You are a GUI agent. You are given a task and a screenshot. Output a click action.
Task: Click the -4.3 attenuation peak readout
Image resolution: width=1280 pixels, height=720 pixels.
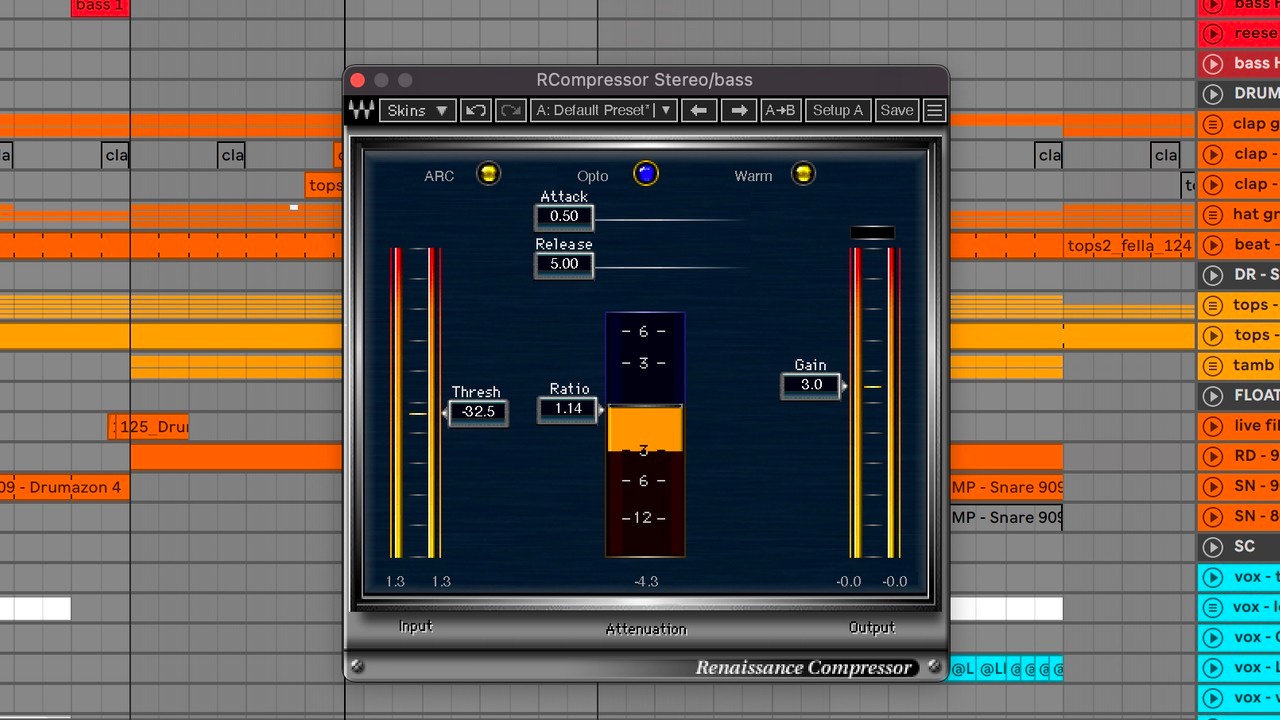coord(646,581)
